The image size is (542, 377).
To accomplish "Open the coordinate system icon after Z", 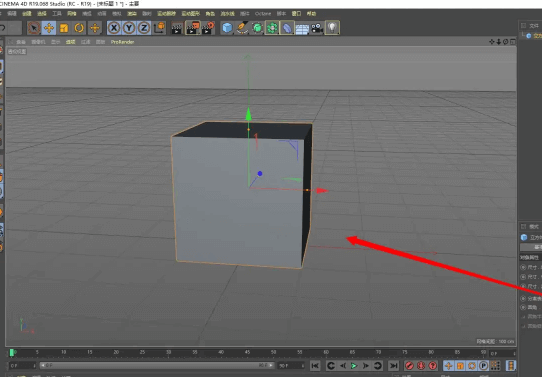I will click(159, 28).
